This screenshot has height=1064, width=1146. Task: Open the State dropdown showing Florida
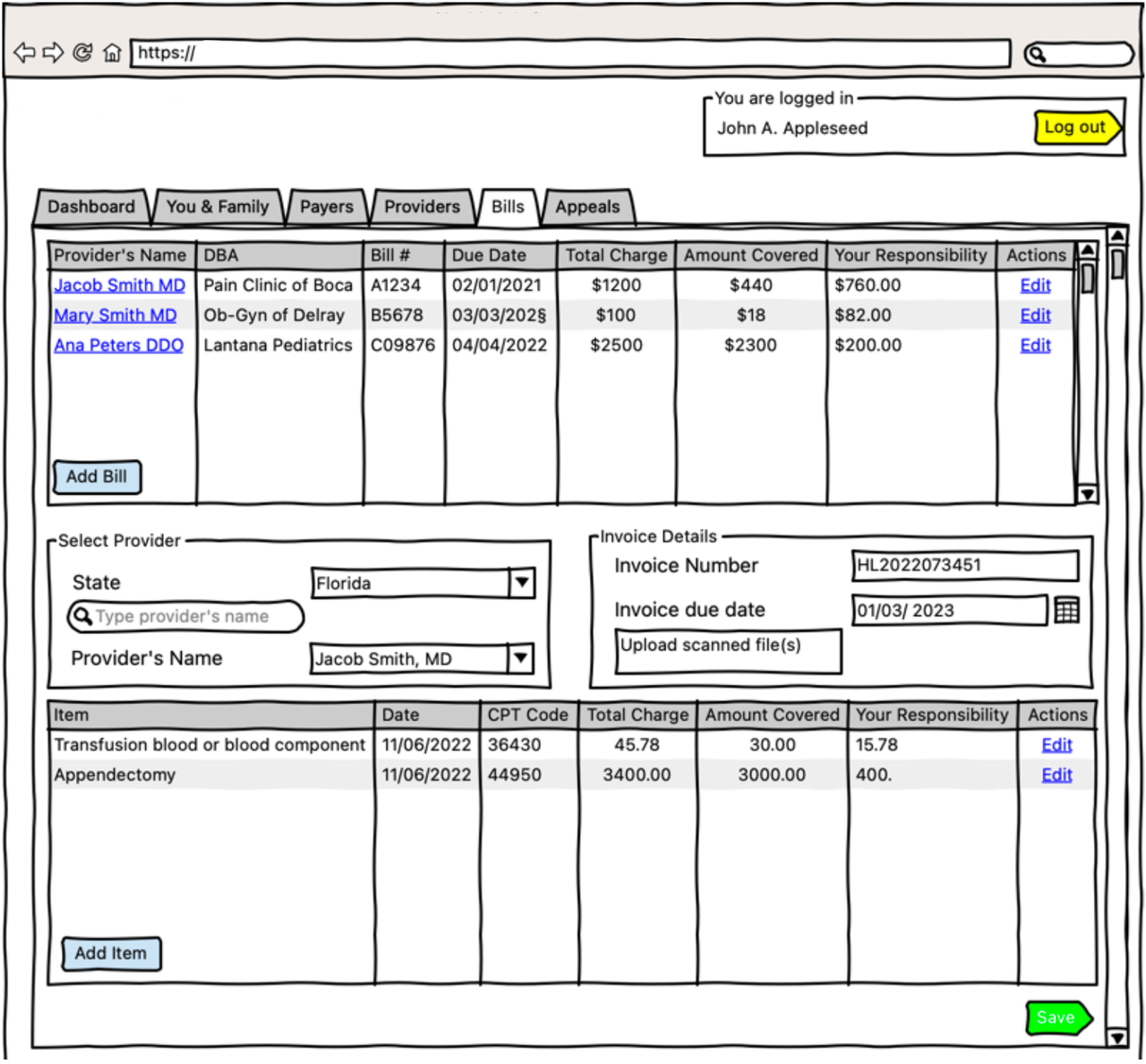tap(522, 583)
